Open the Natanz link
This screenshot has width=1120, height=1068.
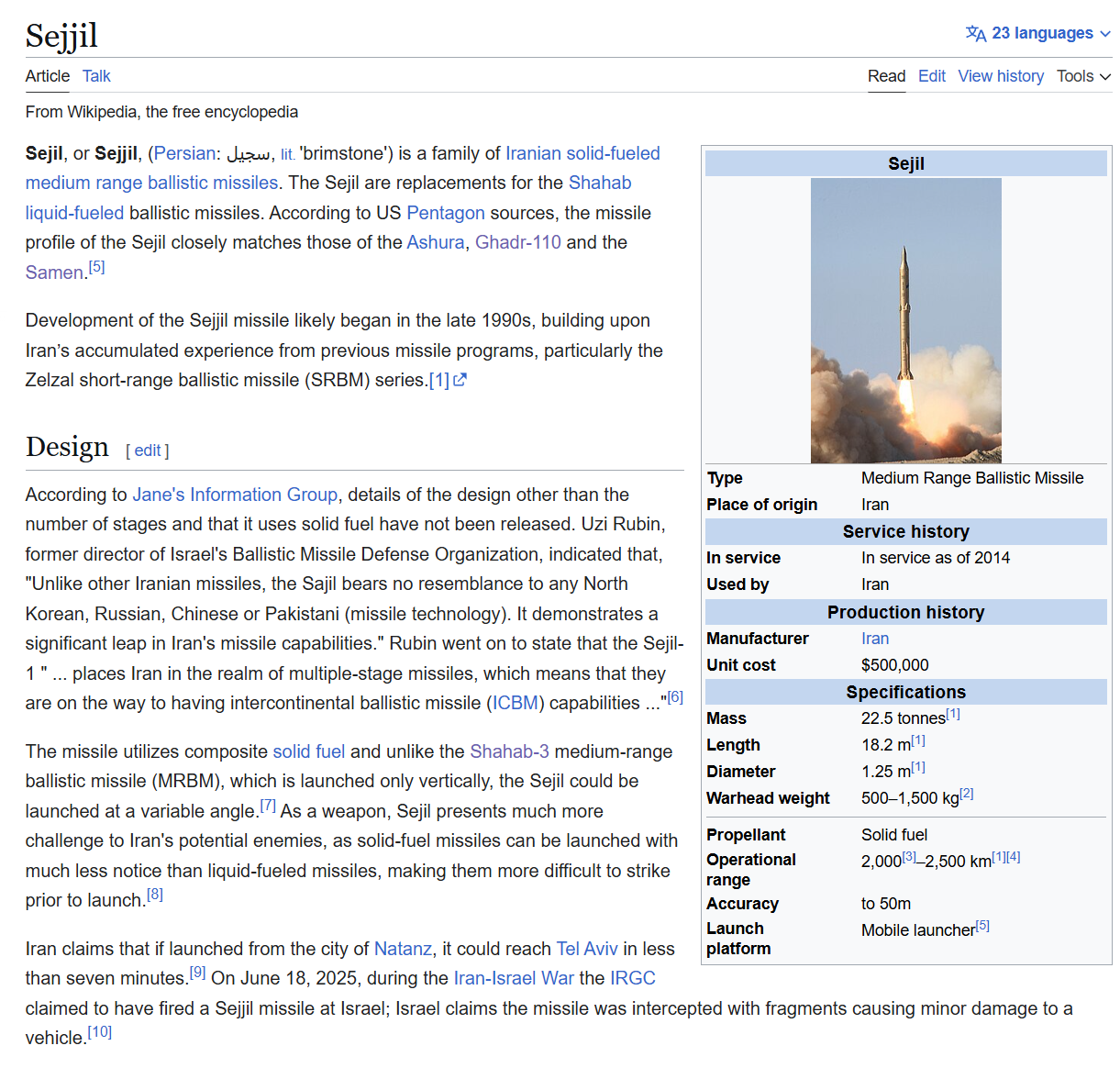tap(403, 949)
